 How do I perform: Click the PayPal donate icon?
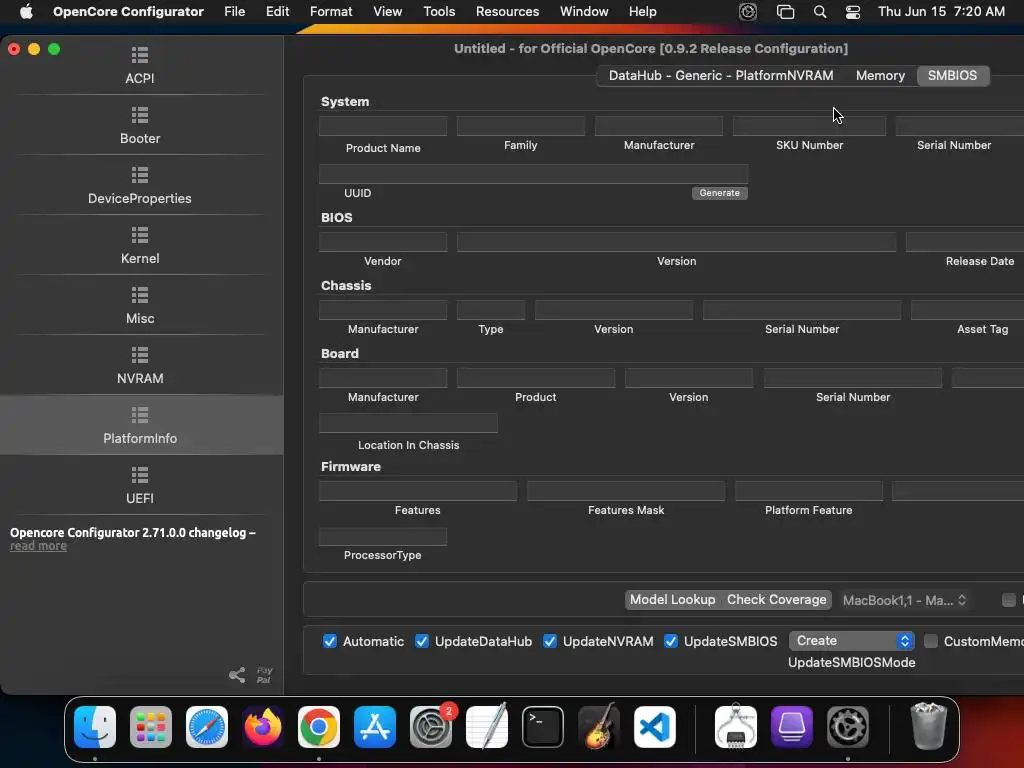click(x=264, y=675)
